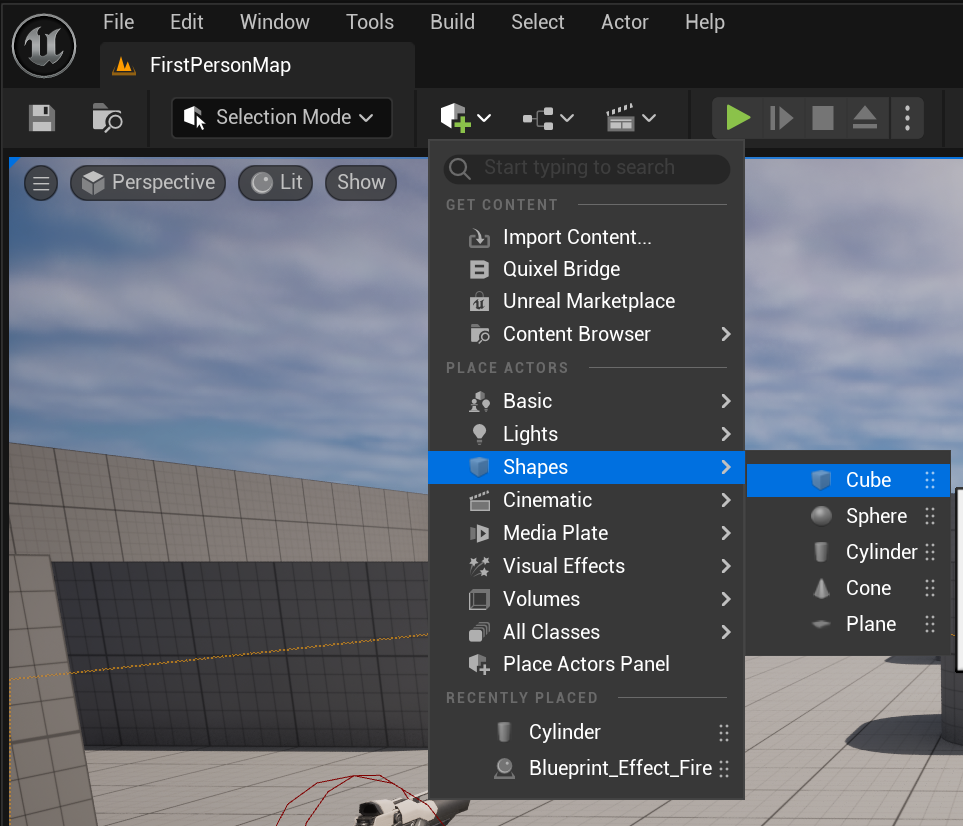The width and height of the screenshot is (963, 826).
Task: Focus the 'Start typing to search' field
Action: coord(587,168)
